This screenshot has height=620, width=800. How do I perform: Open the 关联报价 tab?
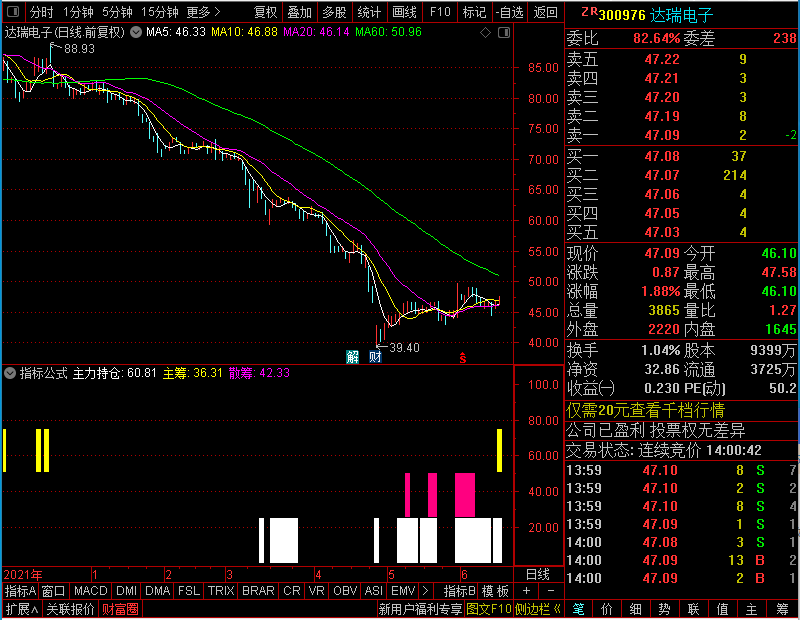(x=70, y=609)
